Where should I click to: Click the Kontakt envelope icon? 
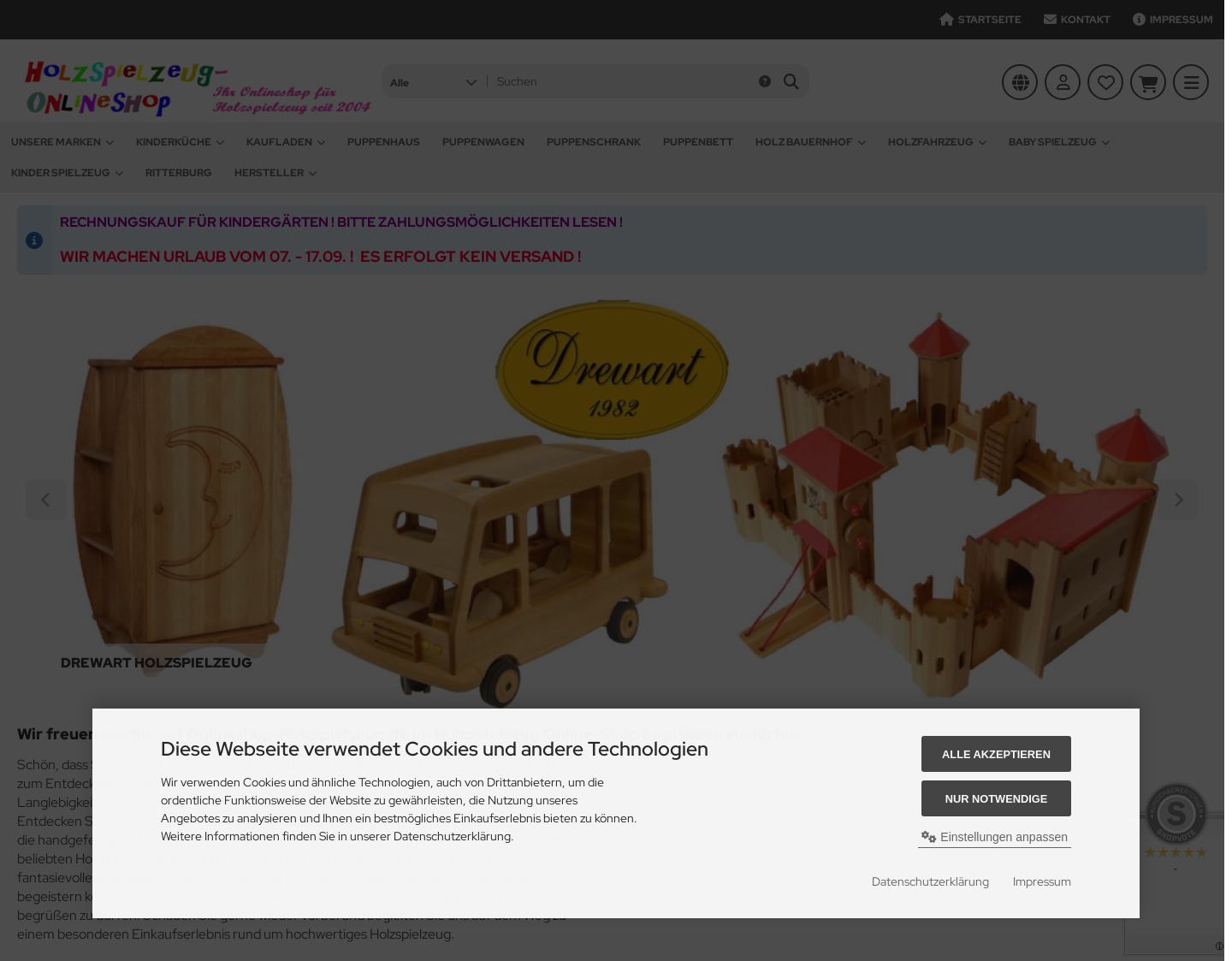tap(1050, 20)
